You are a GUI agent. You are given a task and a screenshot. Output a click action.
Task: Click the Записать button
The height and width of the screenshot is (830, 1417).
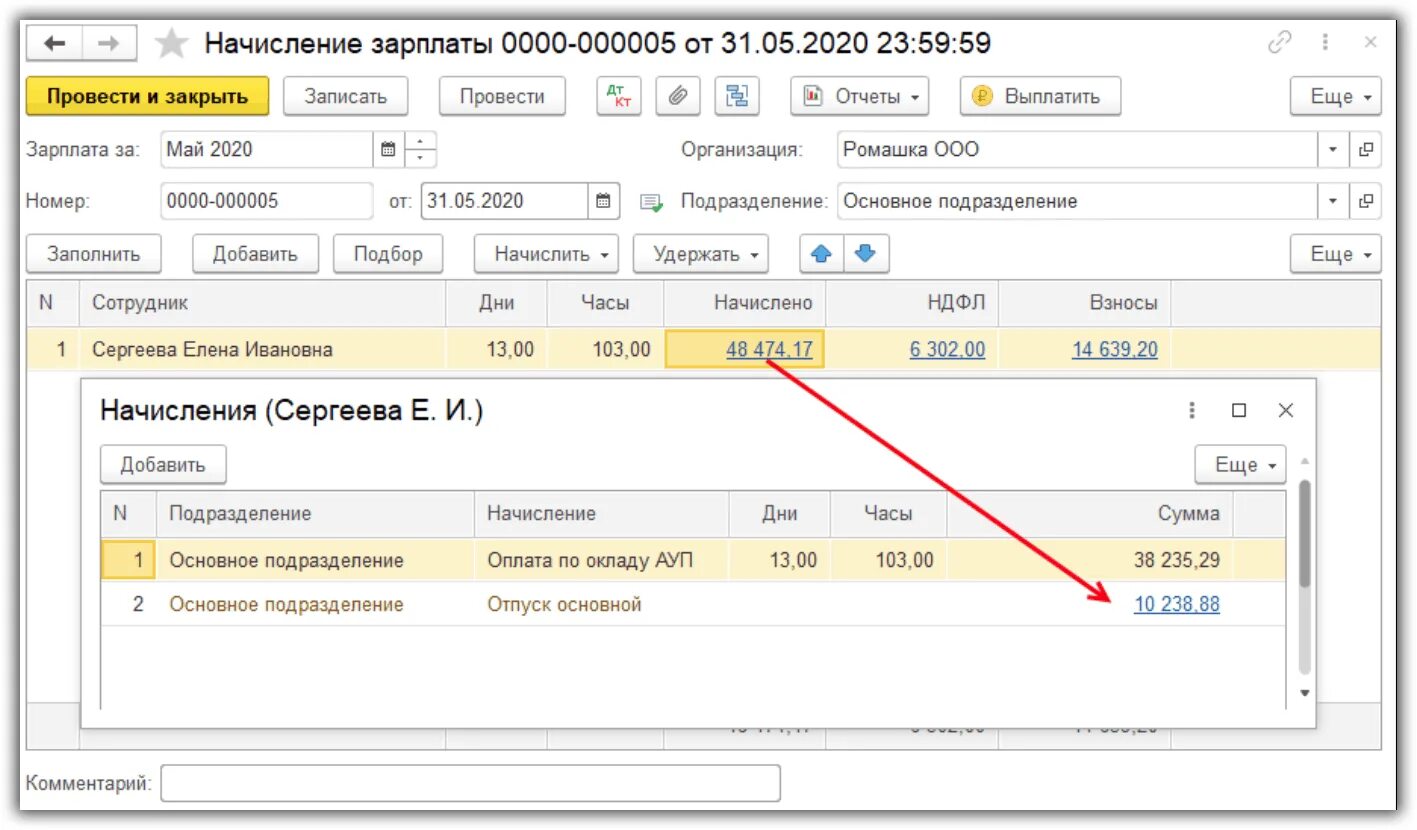345,96
